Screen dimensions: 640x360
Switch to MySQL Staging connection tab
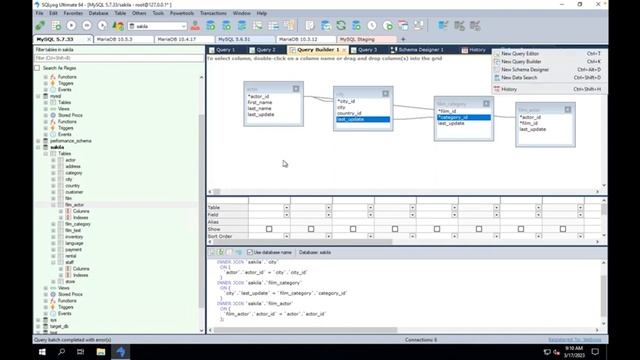(x=366, y=39)
